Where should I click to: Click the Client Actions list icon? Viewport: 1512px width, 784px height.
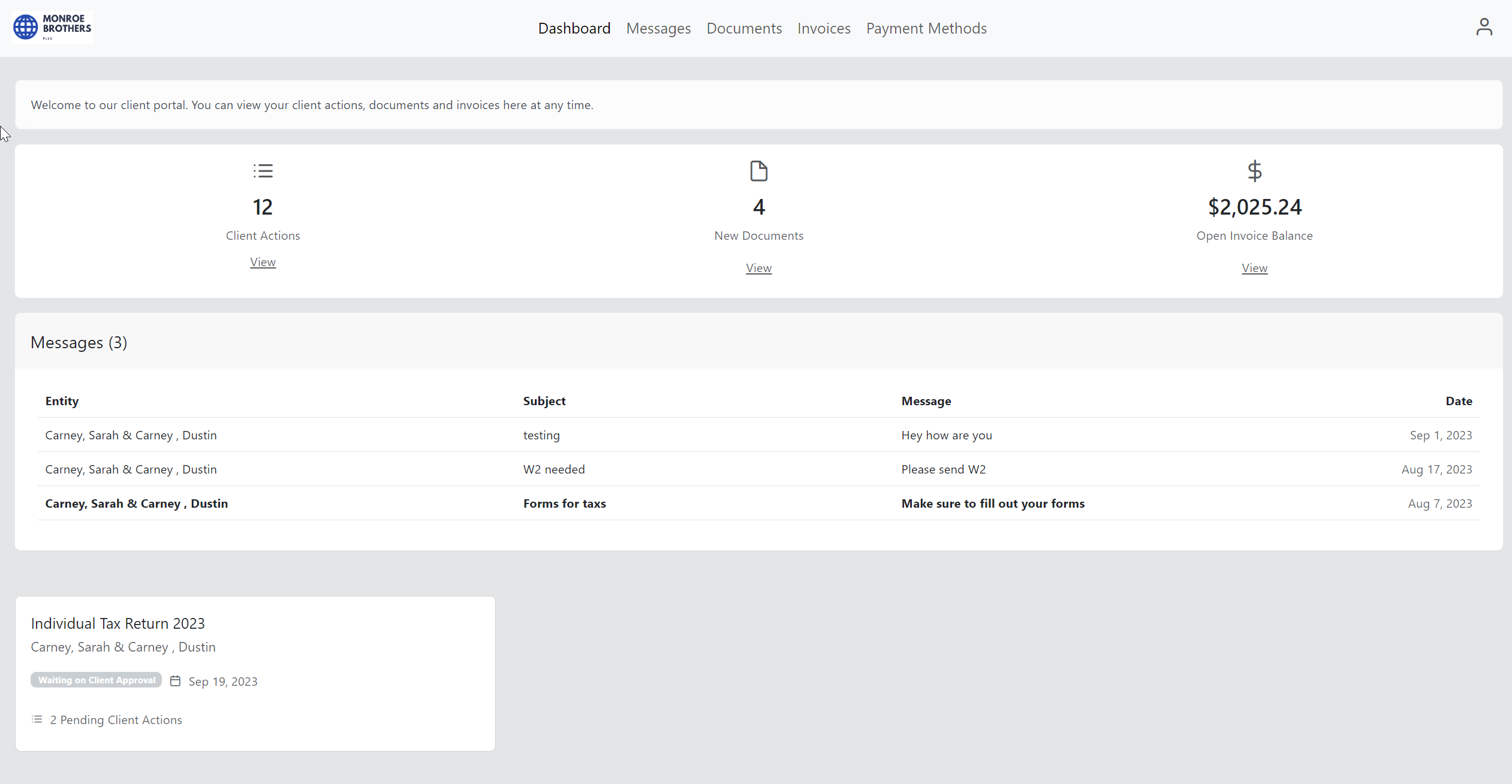click(263, 170)
